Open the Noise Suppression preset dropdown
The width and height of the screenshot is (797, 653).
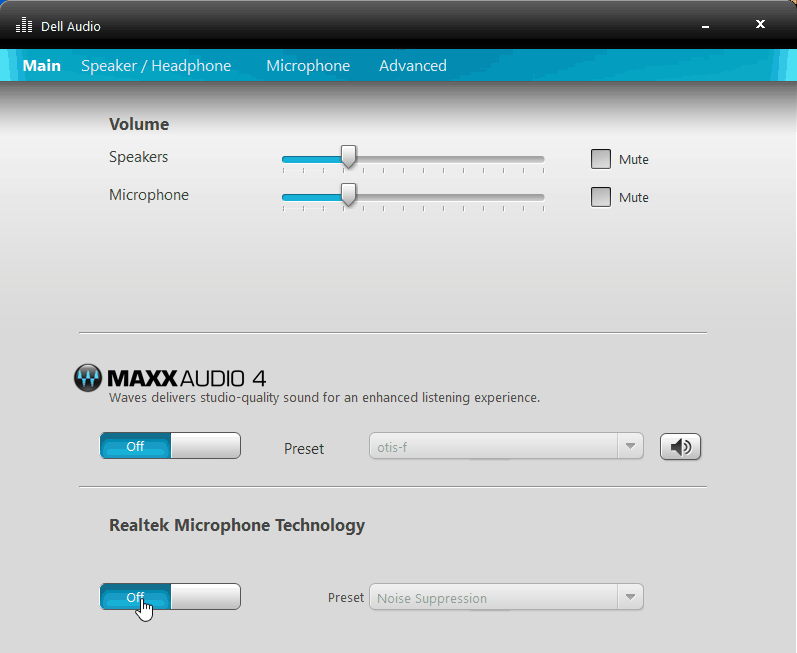pos(506,597)
